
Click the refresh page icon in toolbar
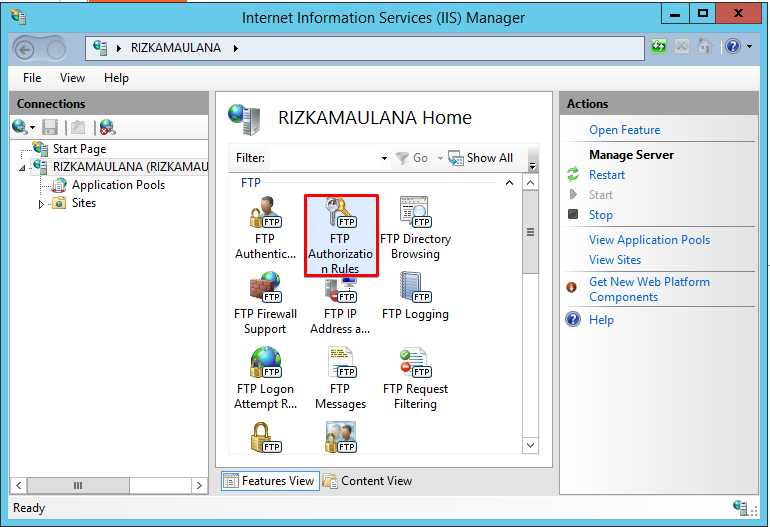[x=659, y=47]
